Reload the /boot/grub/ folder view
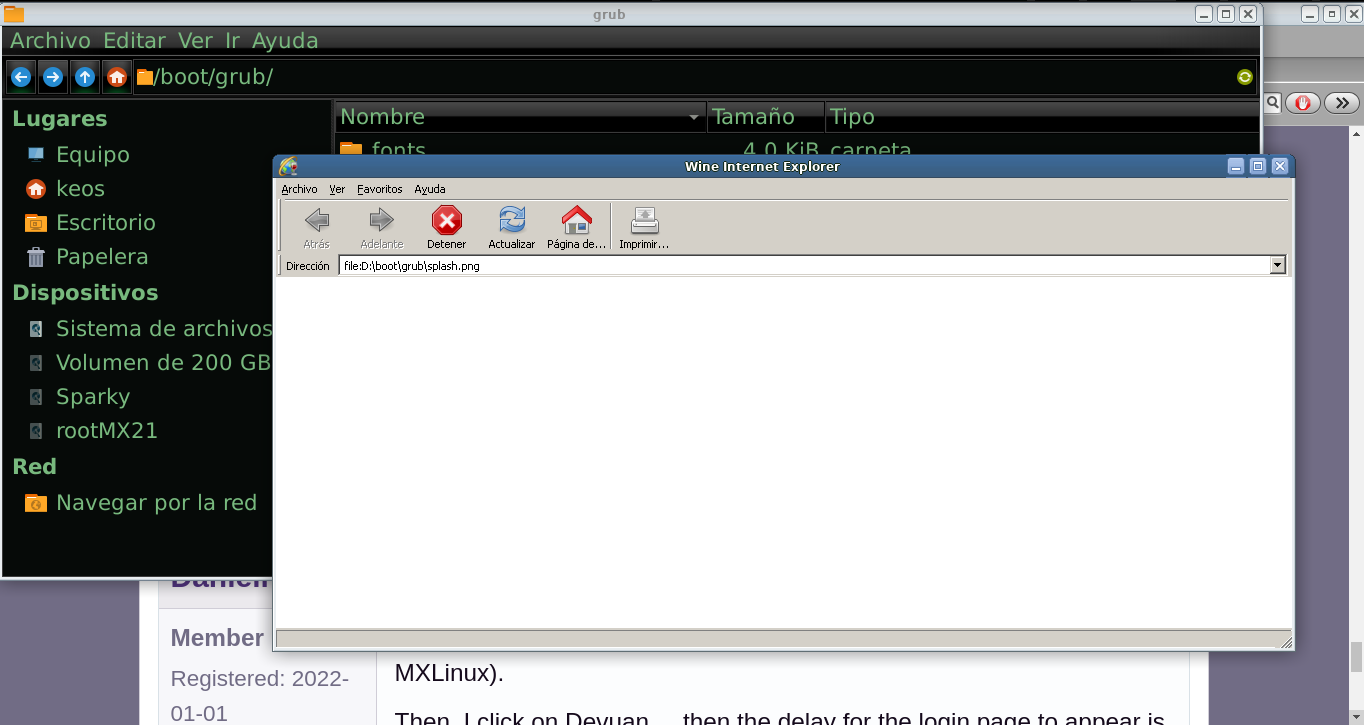Viewport: 1364px width, 725px height. click(x=1245, y=77)
